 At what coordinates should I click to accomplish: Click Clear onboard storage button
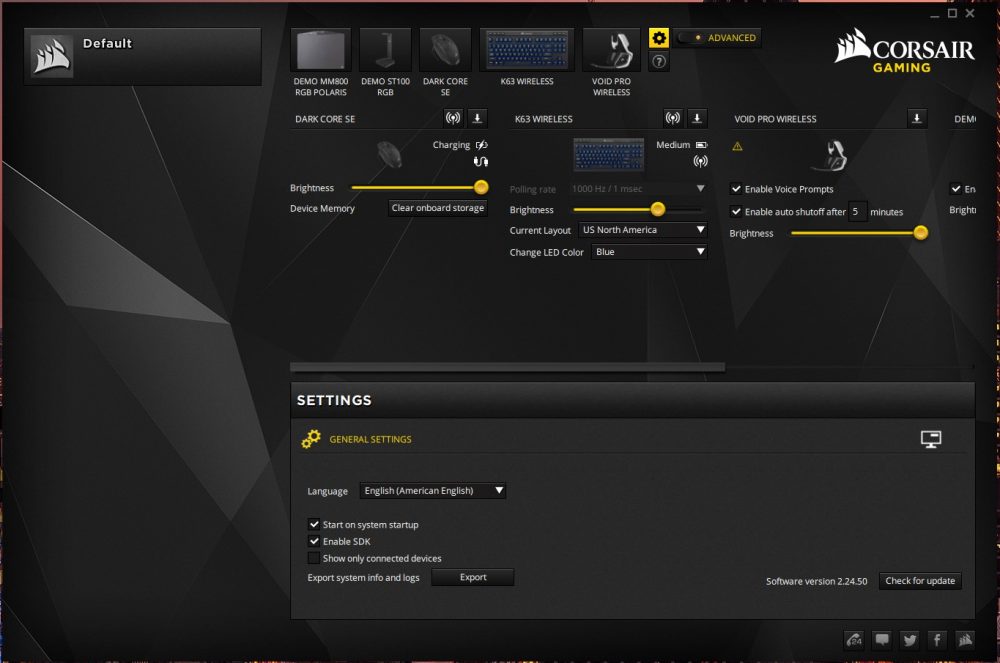pos(438,208)
